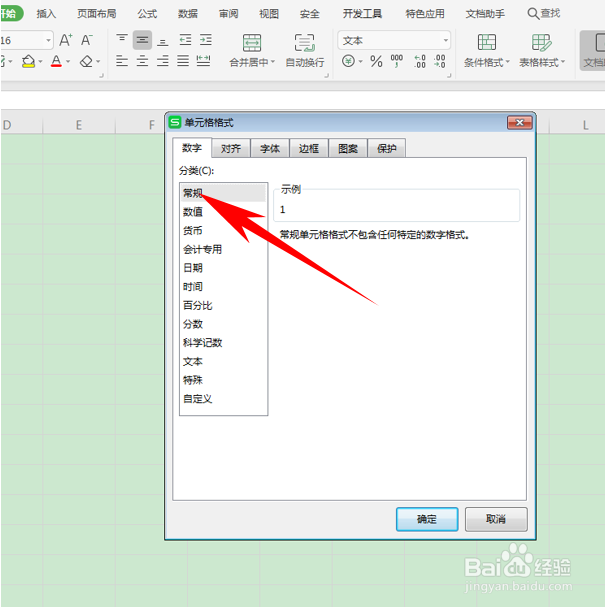This screenshot has width=605, height=607.
Task: Select 自定义 in category list
Action: coord(223,399)
